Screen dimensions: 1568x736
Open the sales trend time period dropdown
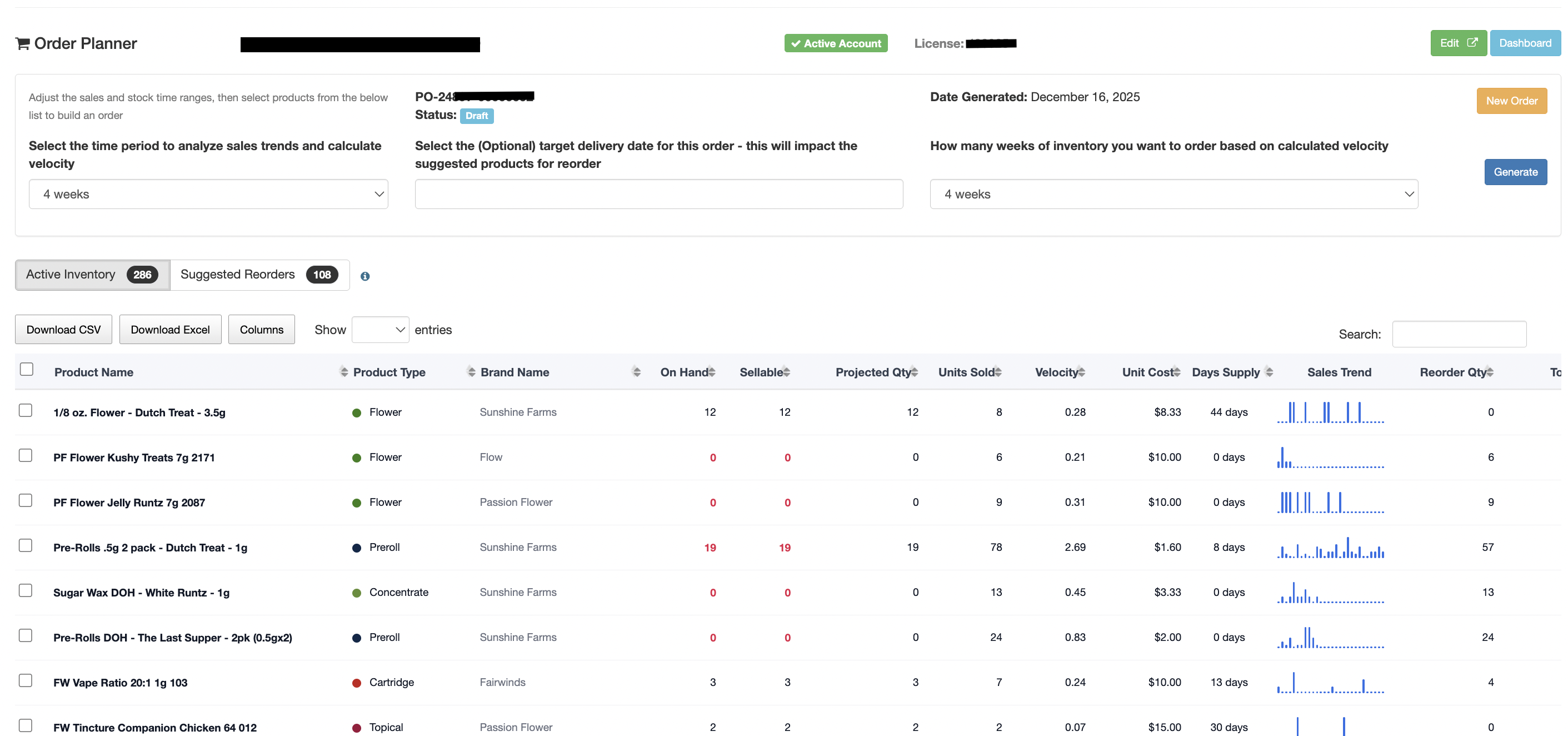pyautogui.click(x=208, y=193)
